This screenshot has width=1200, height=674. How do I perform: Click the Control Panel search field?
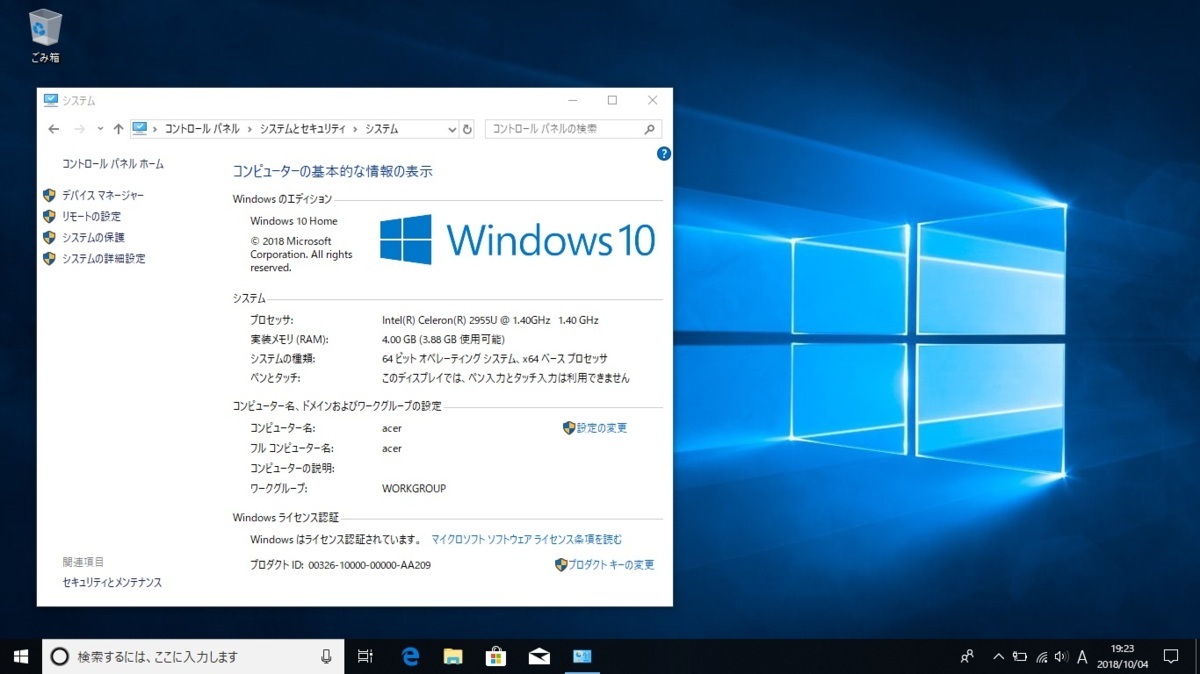pyautogui.click(x=565, y=129)
